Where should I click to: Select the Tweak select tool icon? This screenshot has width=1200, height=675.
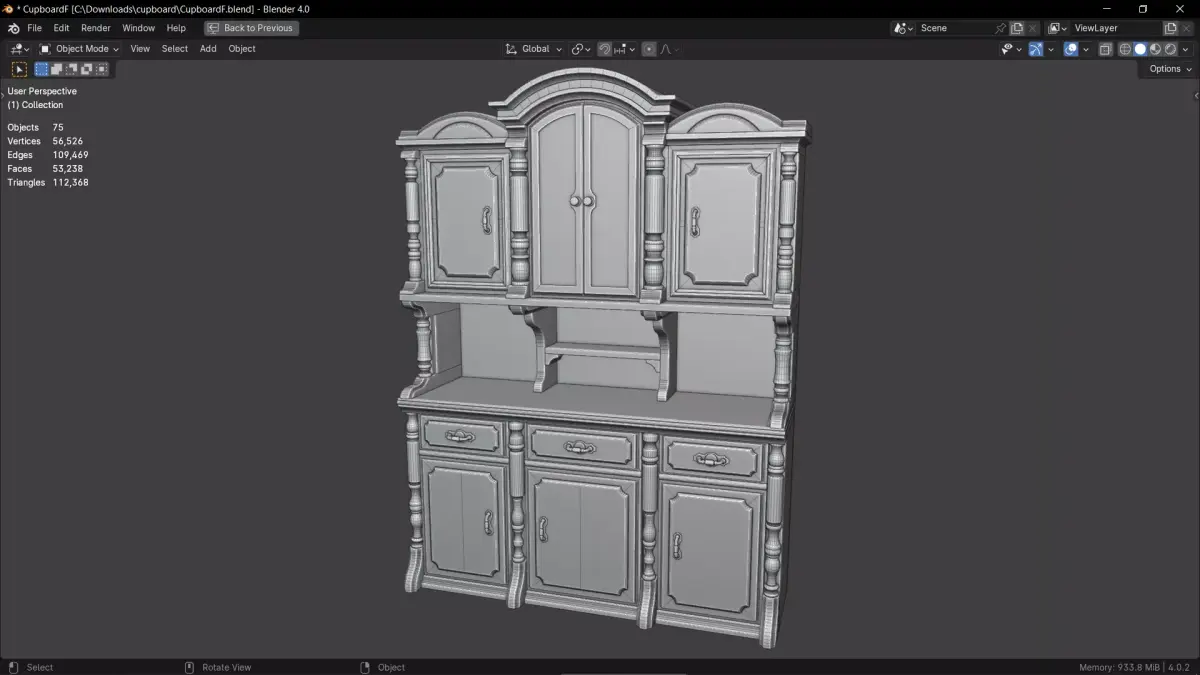coord(19,69)
